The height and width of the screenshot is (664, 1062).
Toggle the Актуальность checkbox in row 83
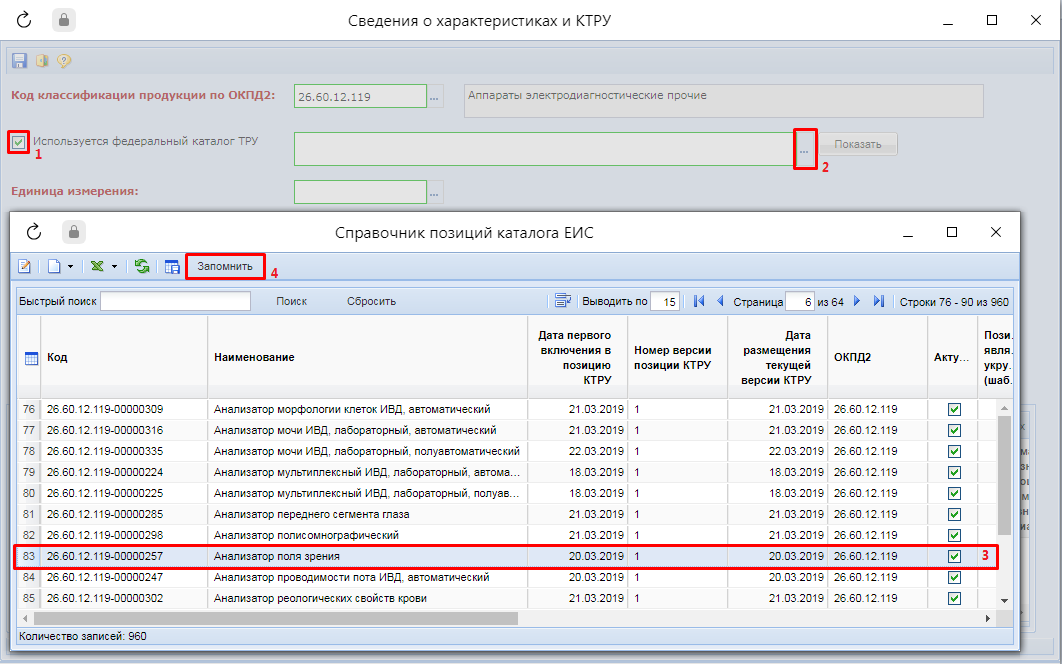point(954,556)
